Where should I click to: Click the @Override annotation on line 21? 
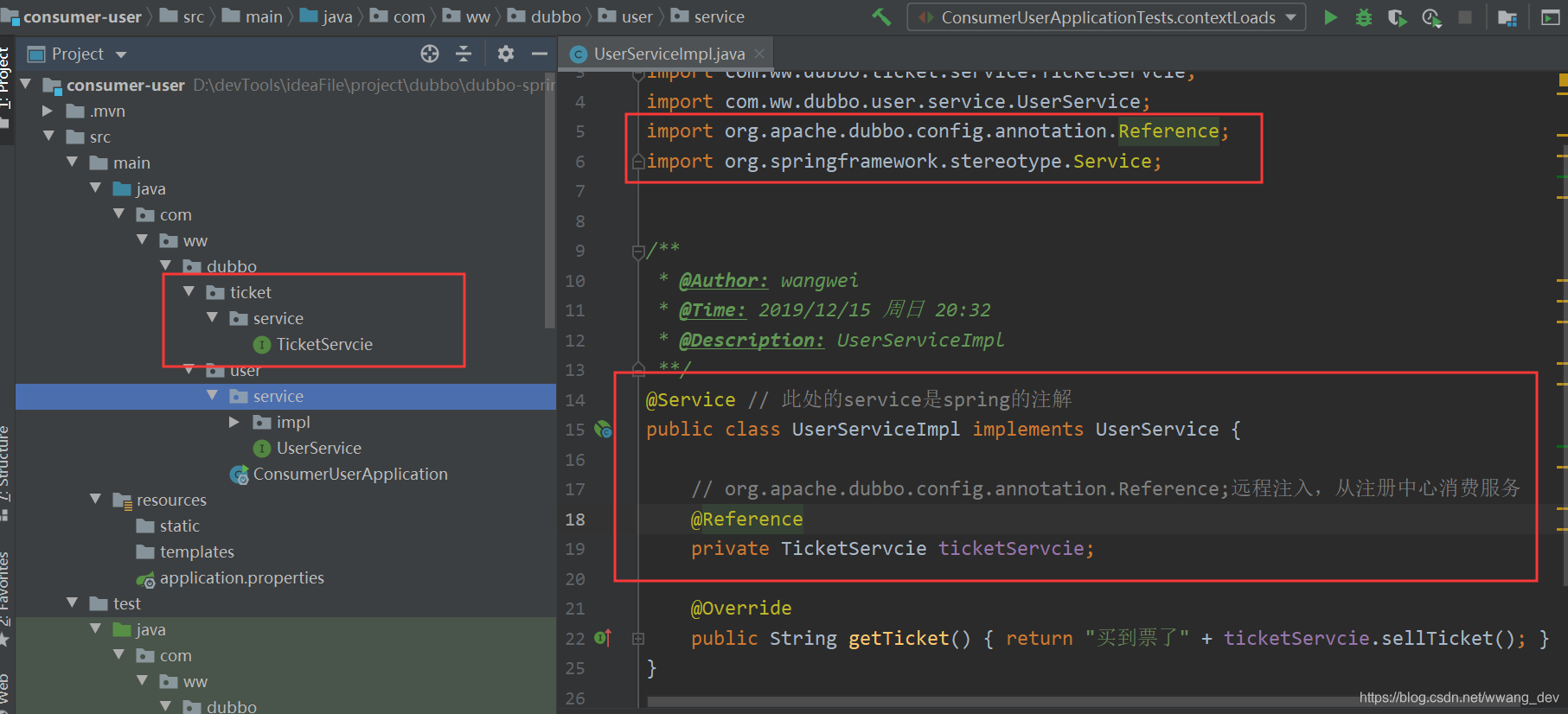pos(741,609)
